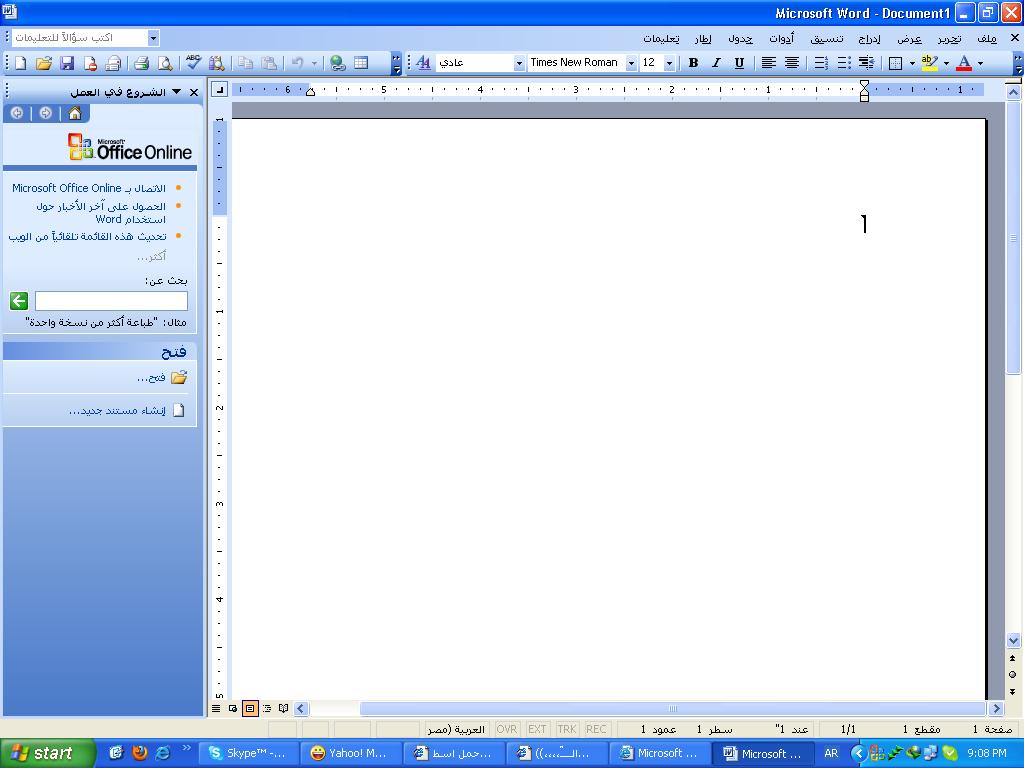Toggle Underline formatting

(x=739, y=63)
